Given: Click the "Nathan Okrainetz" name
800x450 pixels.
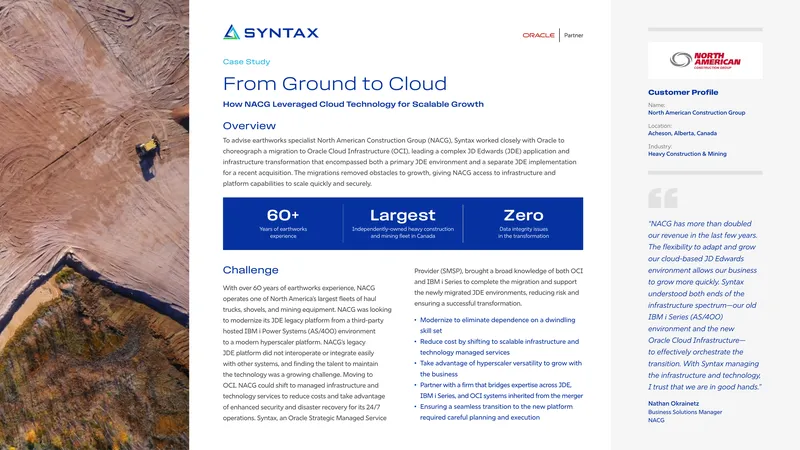Looking at the screenshot, I should [x=673, y=404].
